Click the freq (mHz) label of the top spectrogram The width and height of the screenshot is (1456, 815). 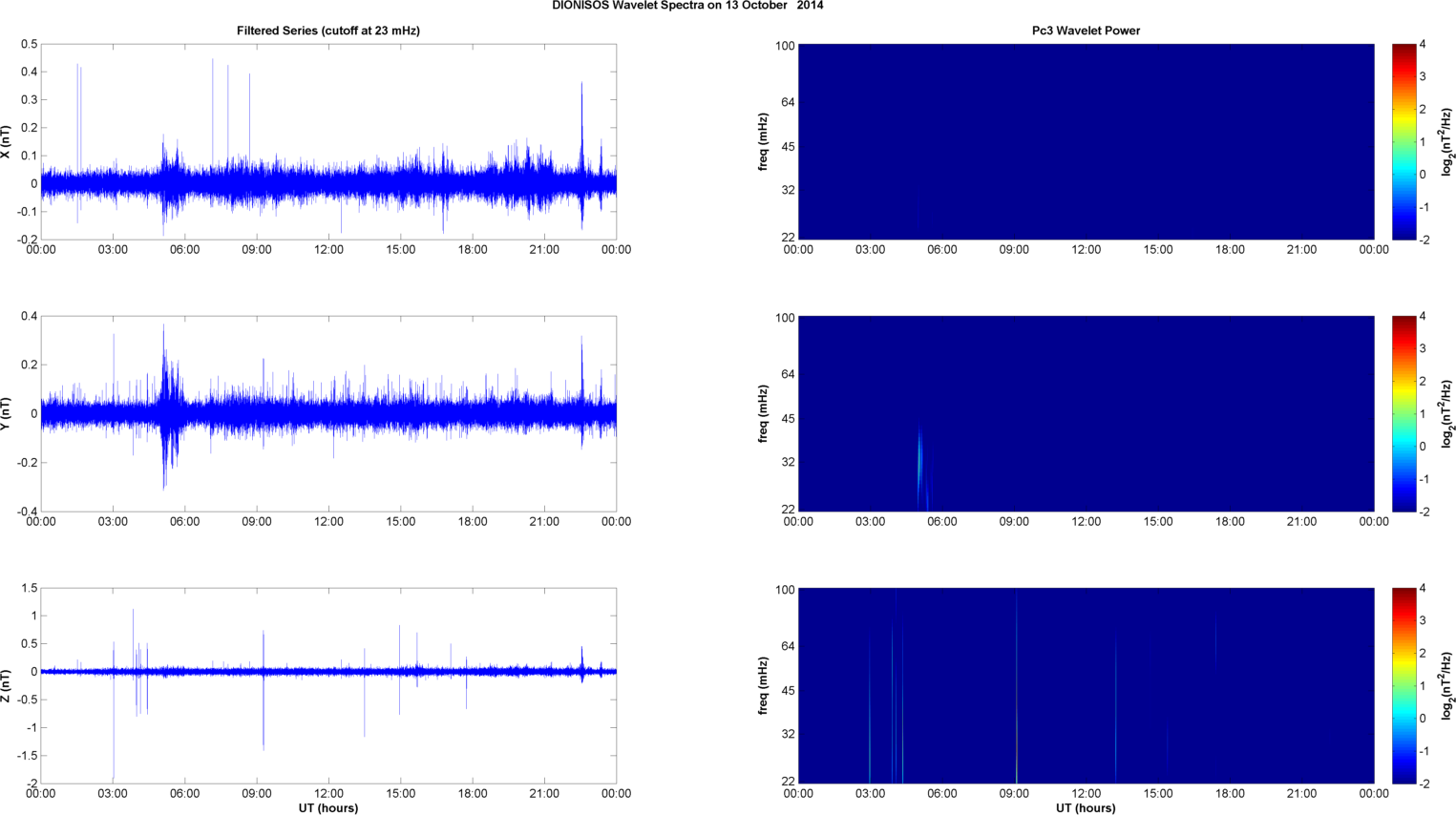[x=763, y=142]
